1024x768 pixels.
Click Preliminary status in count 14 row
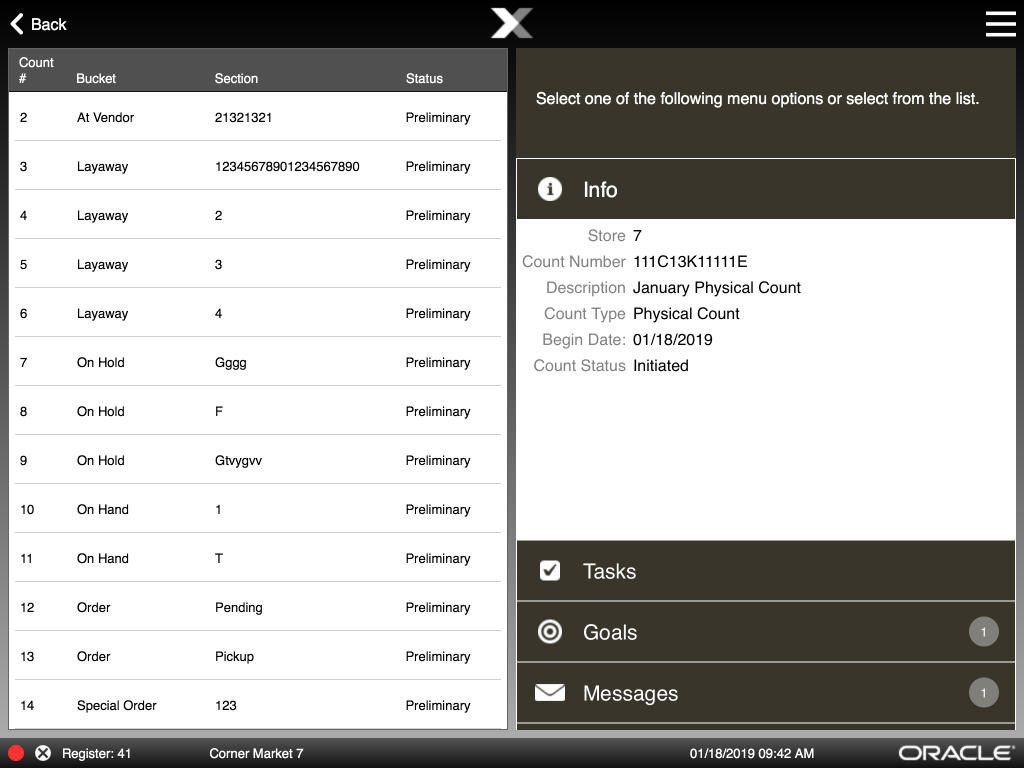coord(438,705)
